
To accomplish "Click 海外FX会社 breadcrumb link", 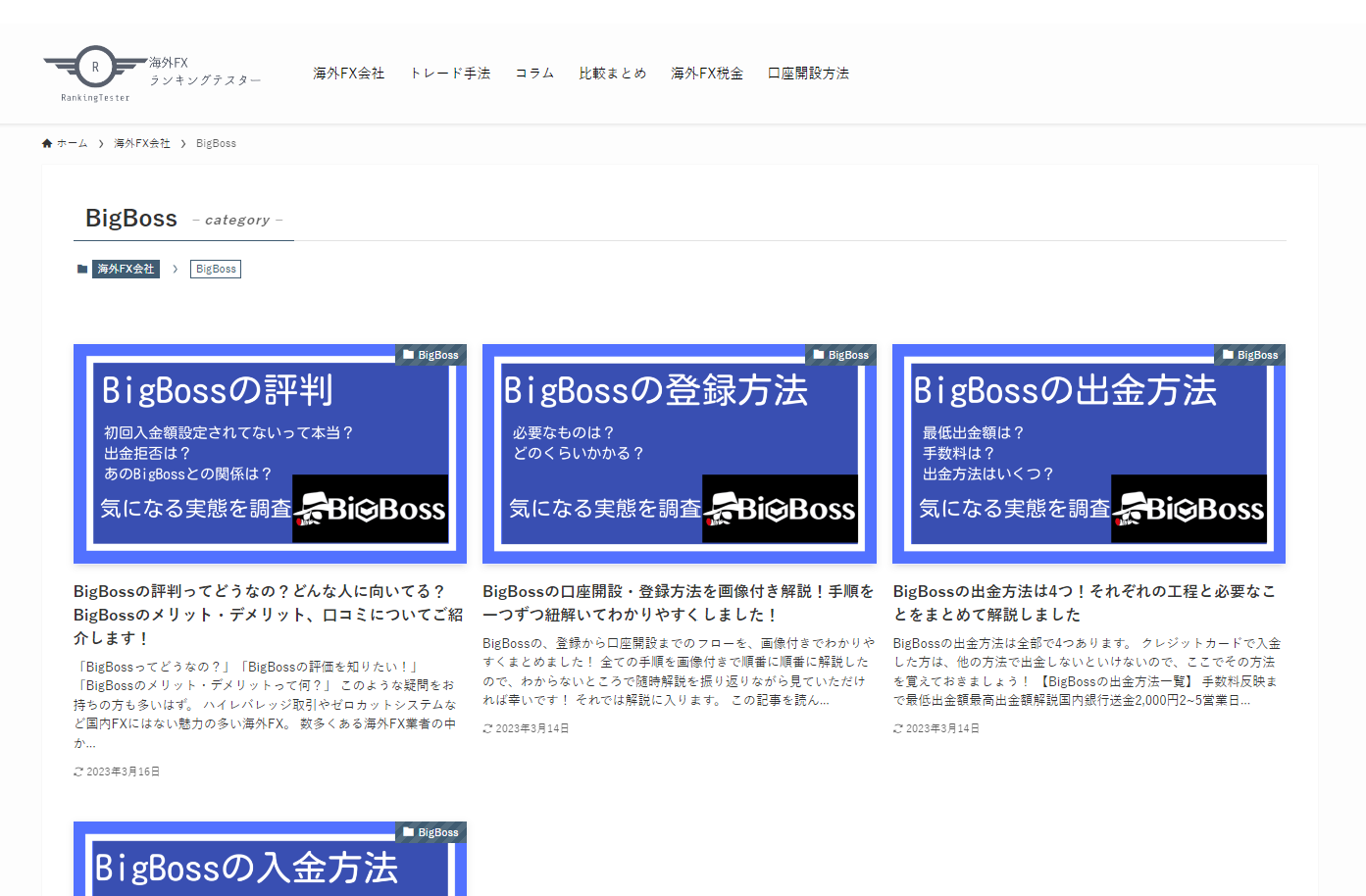I will click(x=141, y=143).
